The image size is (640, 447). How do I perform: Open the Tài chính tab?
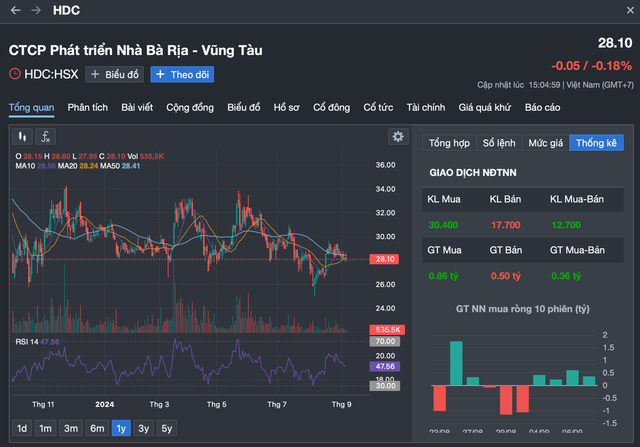pyautogui.click(x=426, y=108)
